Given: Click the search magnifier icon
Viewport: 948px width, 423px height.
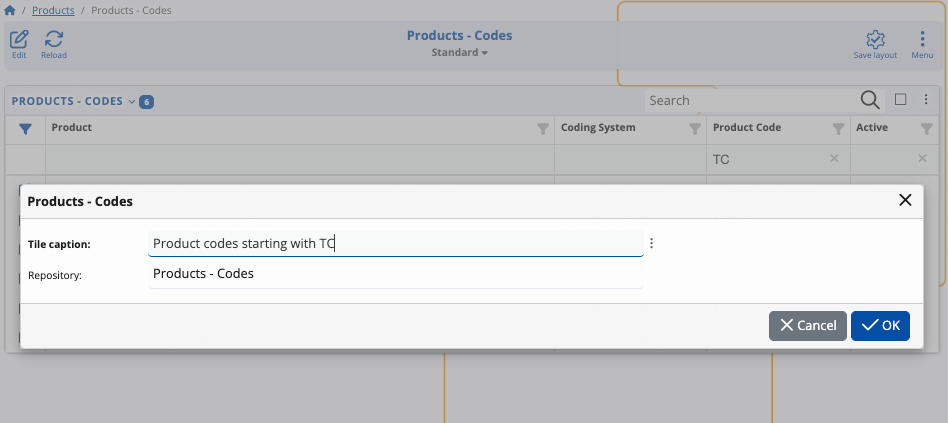Looking at the screenshot, I should 870,100.
